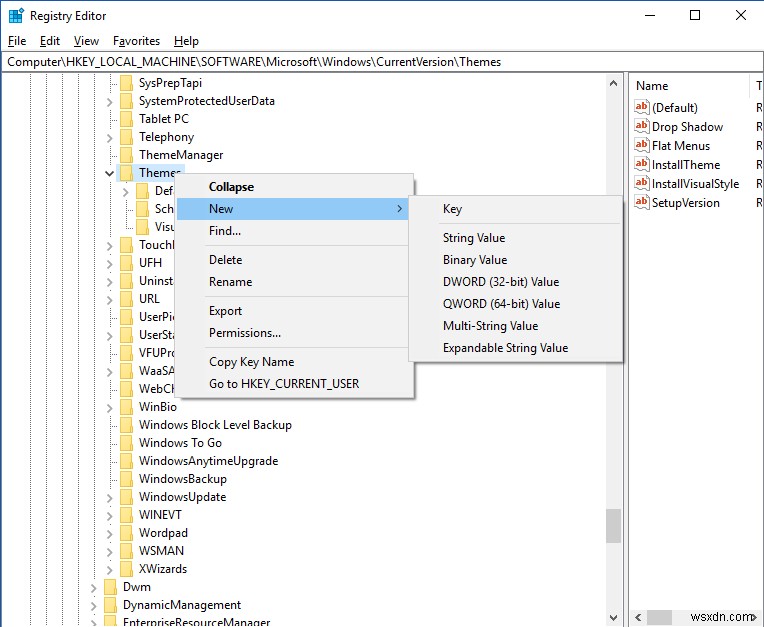The height and width of the screenshot is (627, 764).
Task: Create a new Expandable String Value
Action: [516, 347]
